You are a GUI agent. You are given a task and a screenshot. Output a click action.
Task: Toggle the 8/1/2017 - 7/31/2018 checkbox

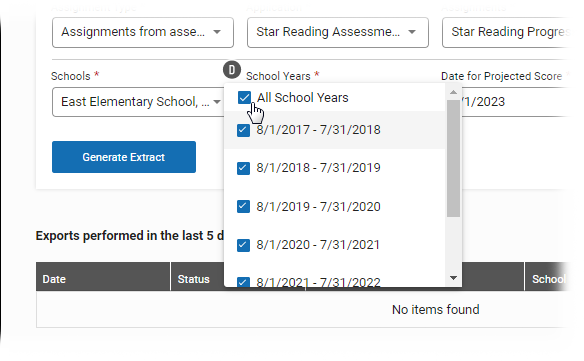click(244, 130)
